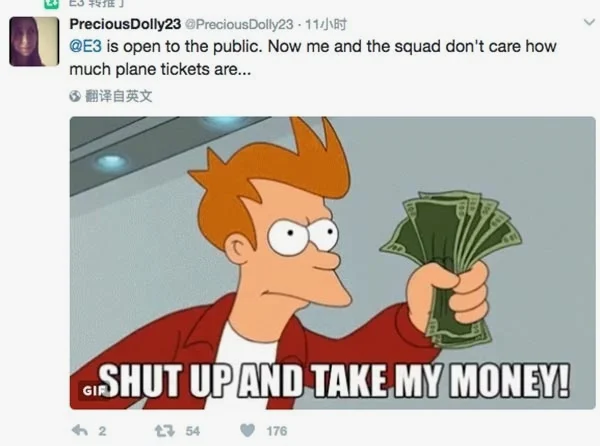This screenshot has height=446, width=600.
Task: Retweet this post using the retweet icon
Action: [165, 431]
